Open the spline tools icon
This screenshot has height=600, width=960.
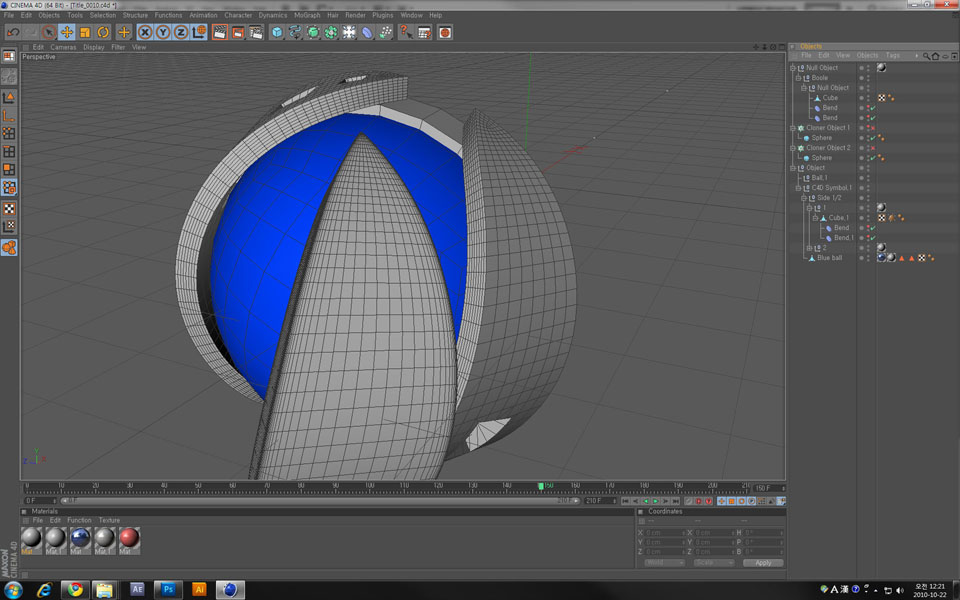295,32
